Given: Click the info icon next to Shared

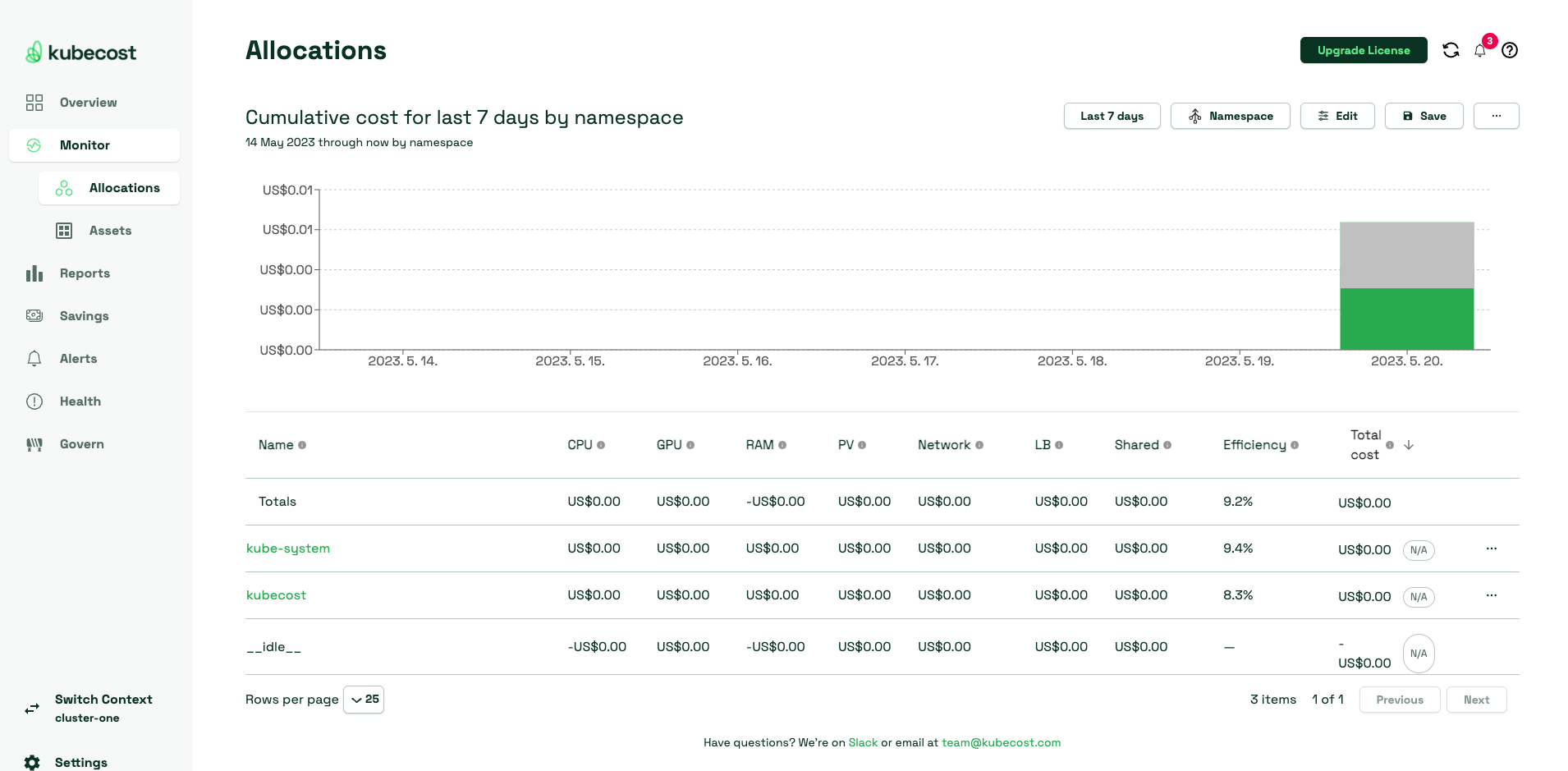Looking at the screenshot, I should 1167,445.
